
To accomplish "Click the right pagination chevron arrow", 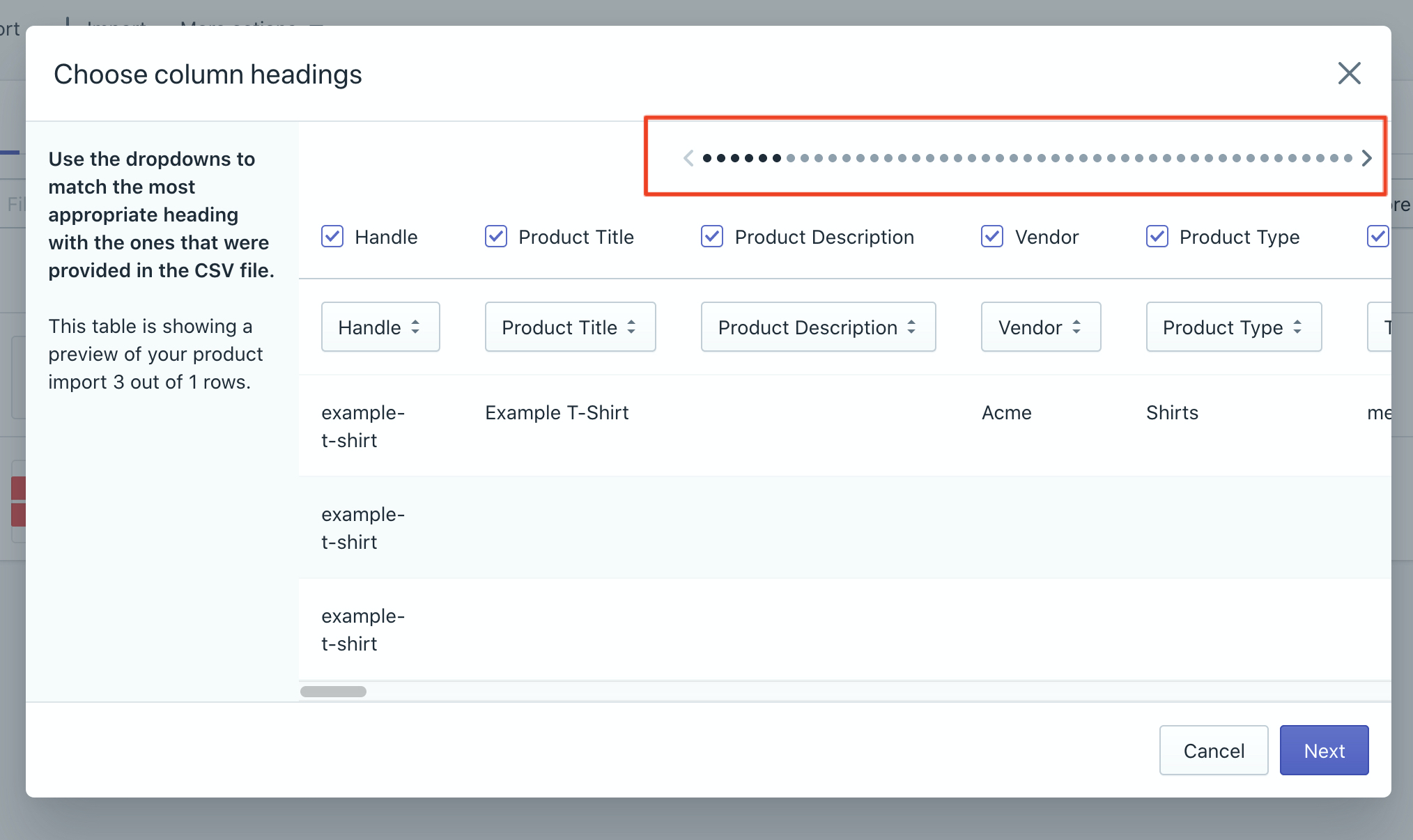I will (1366, 158).
